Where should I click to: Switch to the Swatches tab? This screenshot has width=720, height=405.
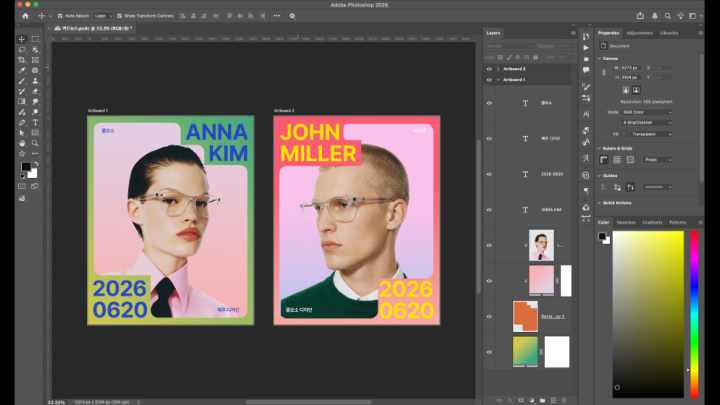(x=626, y=222)
